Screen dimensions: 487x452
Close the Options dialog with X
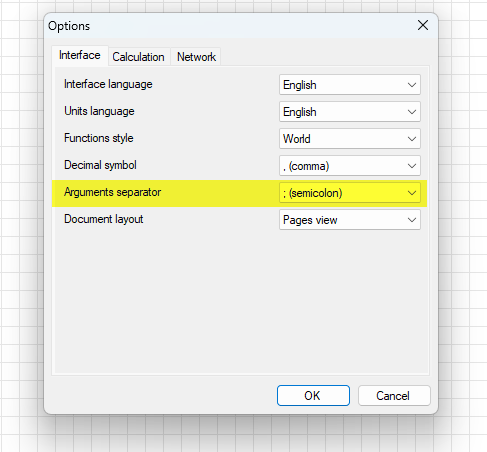pyautogui.click(x=423, y=25)
